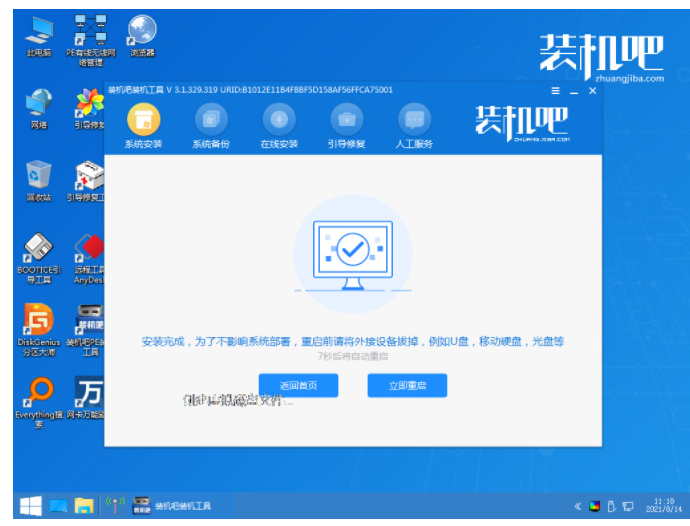690x526 pixels.
Task: Open the hamburger menu in title bar
Action: (x=556, y=91)
